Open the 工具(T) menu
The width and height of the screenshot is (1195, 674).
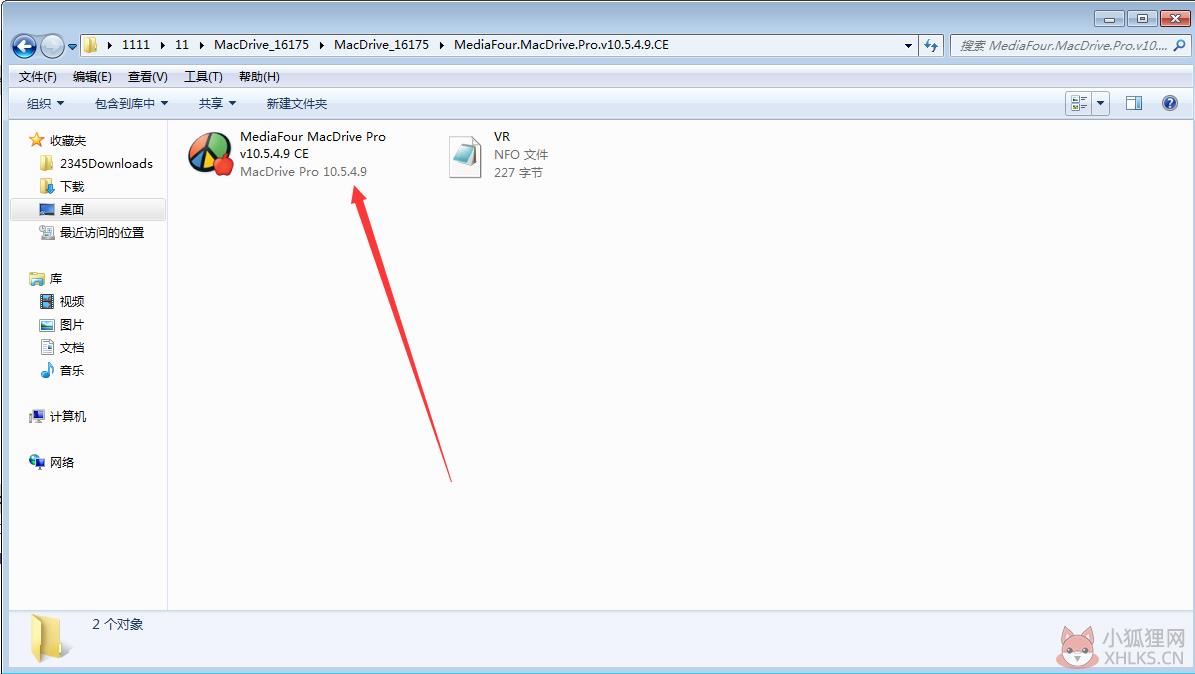(203, 76)
